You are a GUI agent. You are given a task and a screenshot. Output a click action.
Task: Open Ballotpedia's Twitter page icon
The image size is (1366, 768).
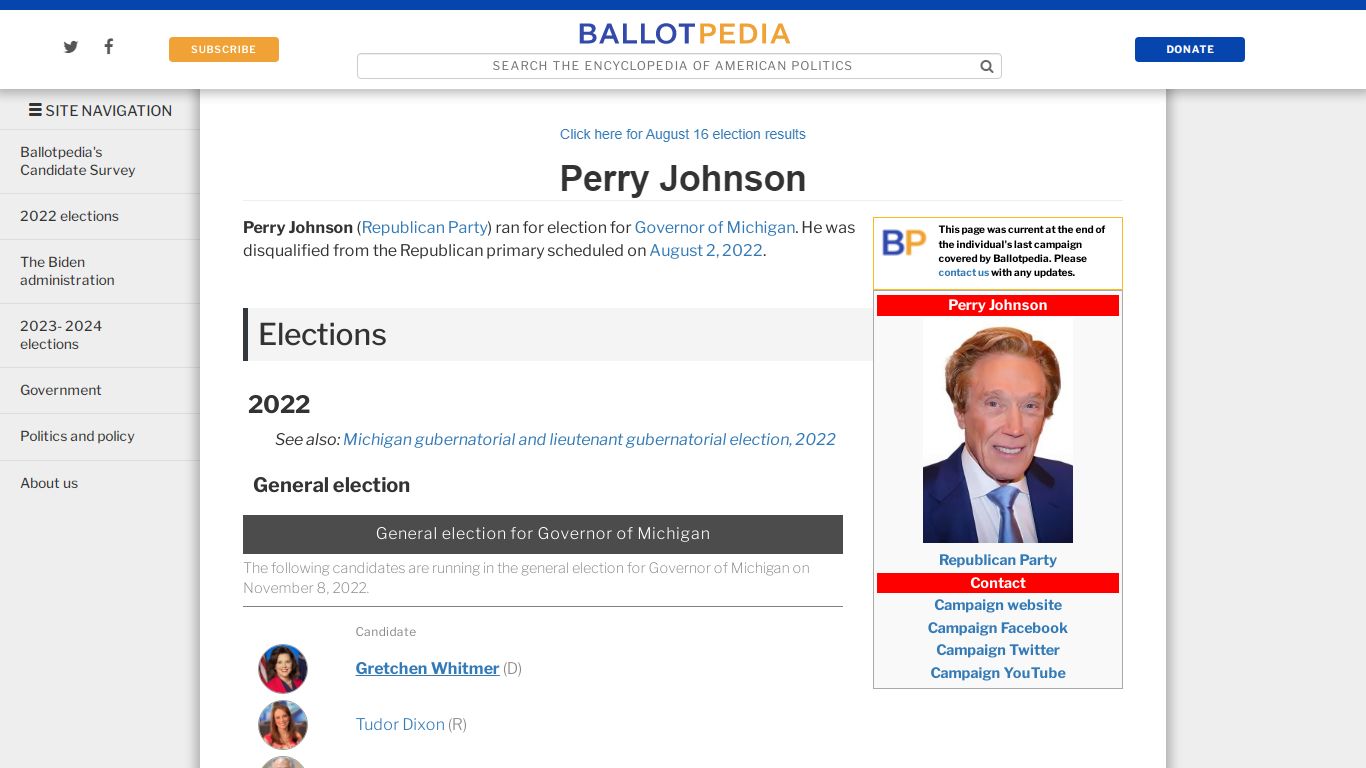(71, 47)
